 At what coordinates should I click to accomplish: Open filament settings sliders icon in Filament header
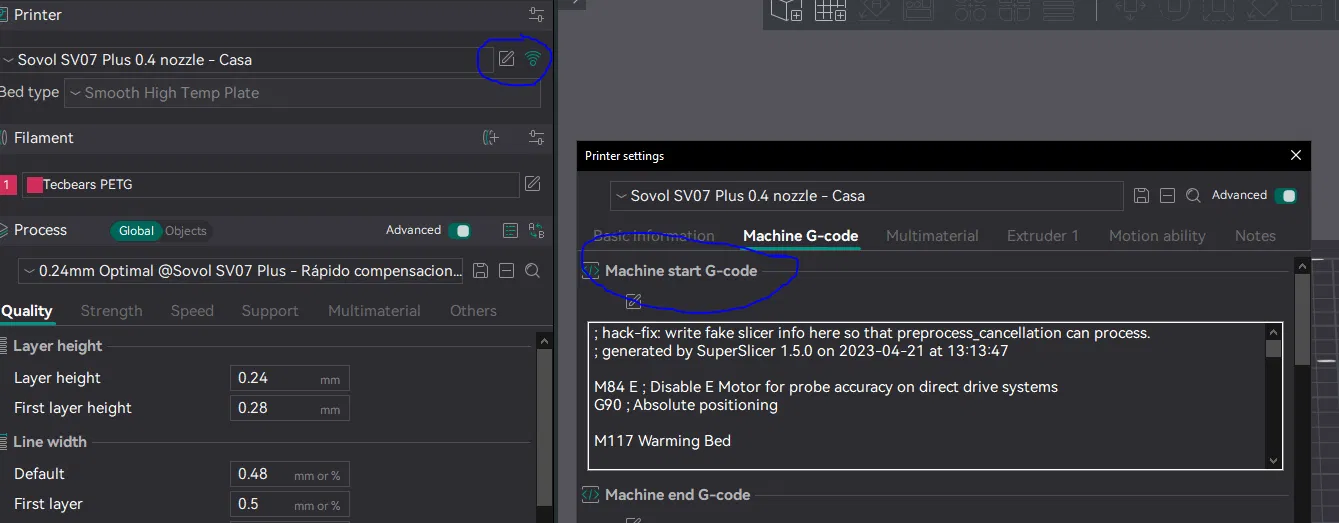537,138
